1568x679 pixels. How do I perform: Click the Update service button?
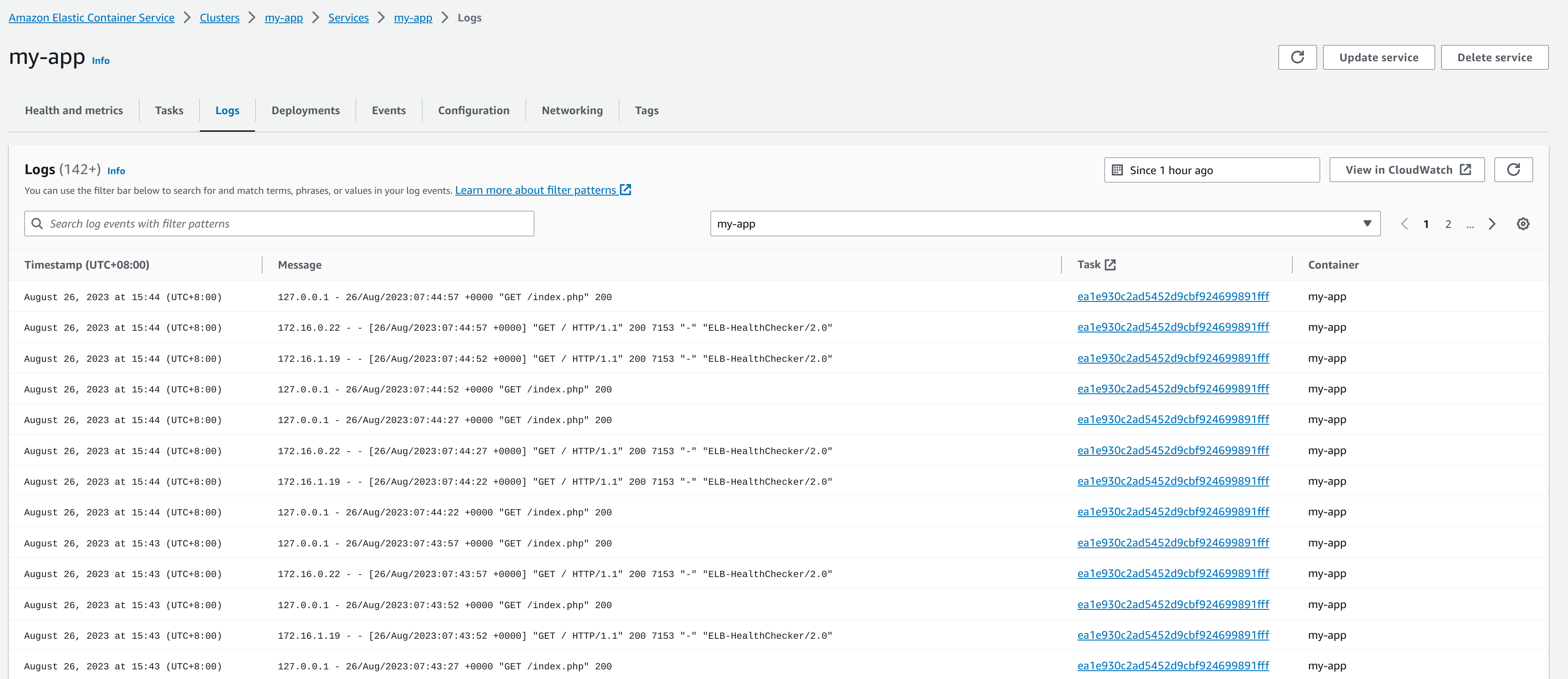(x=1378, y=57)
